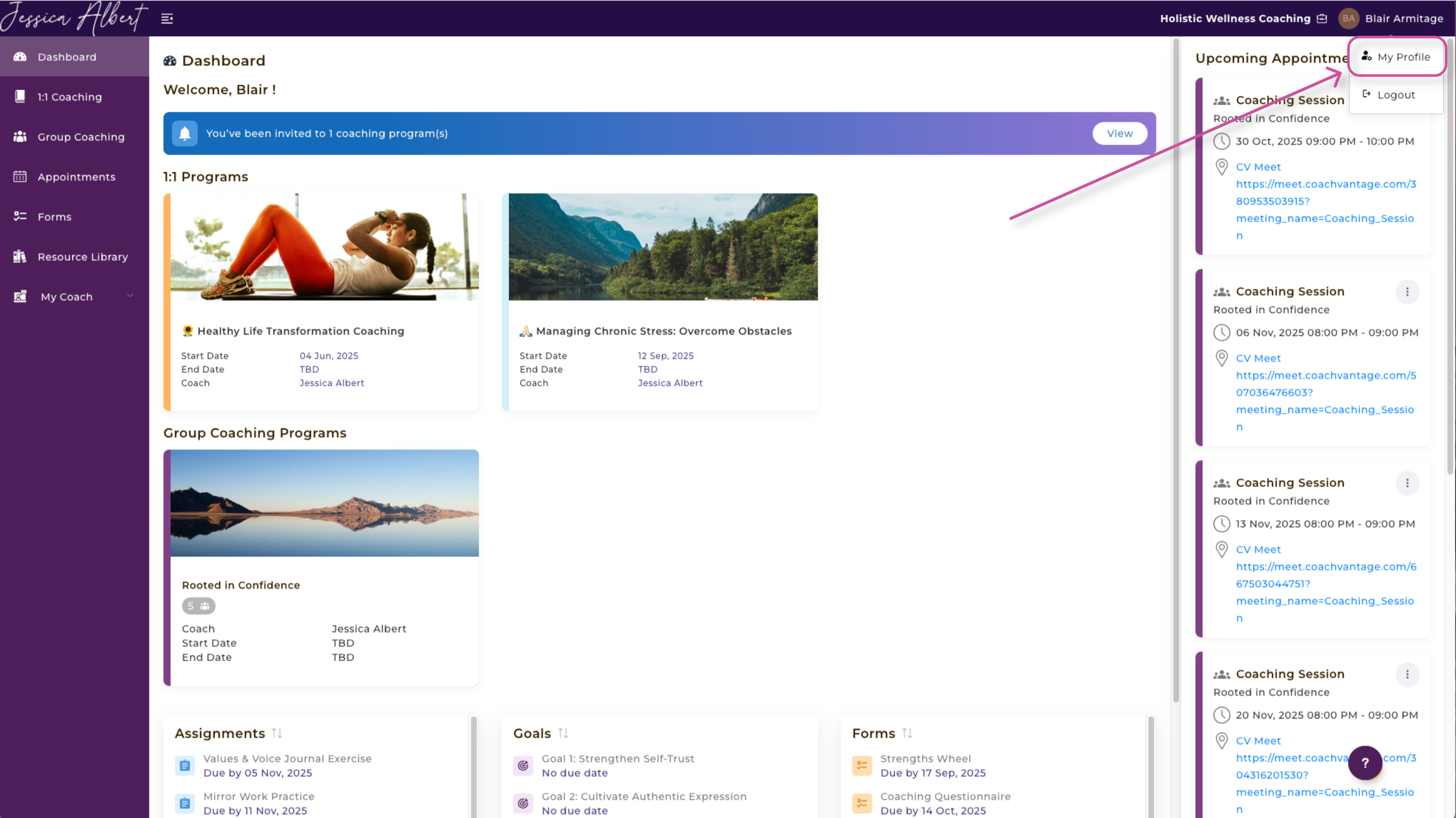The width and height of the screenshot is (1456, 818).
Task: Open options menu for 13 Nov session
Action: coord(1407,483)
